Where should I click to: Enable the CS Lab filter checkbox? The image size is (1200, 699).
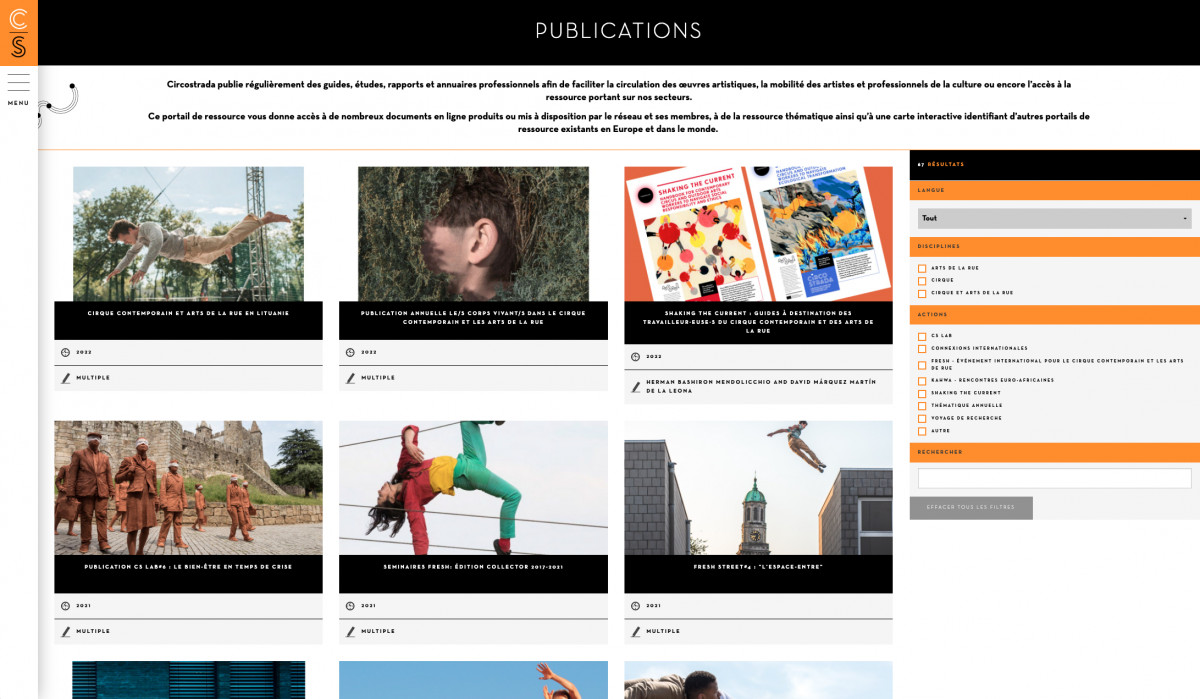pos(922,336)
